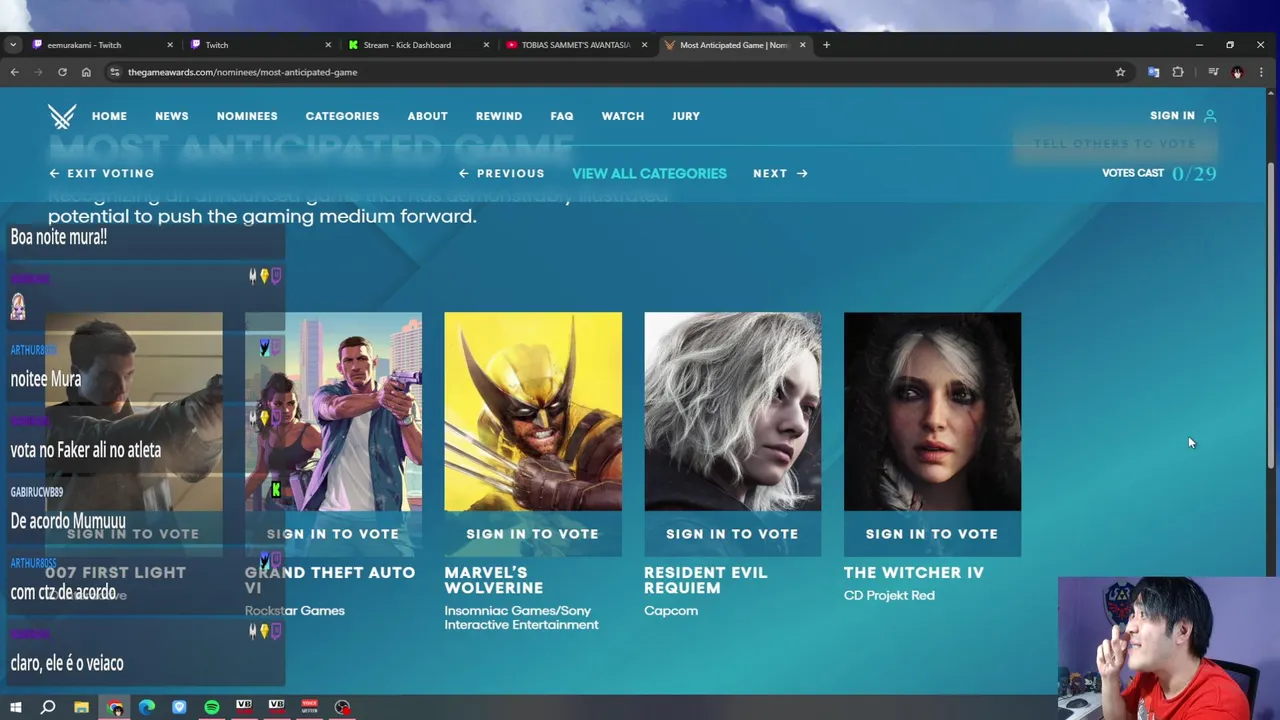This screenshot has width=1280, height=720.
Task: Sign in to vote for Grand Theft Auto VI
Action: 333,534
